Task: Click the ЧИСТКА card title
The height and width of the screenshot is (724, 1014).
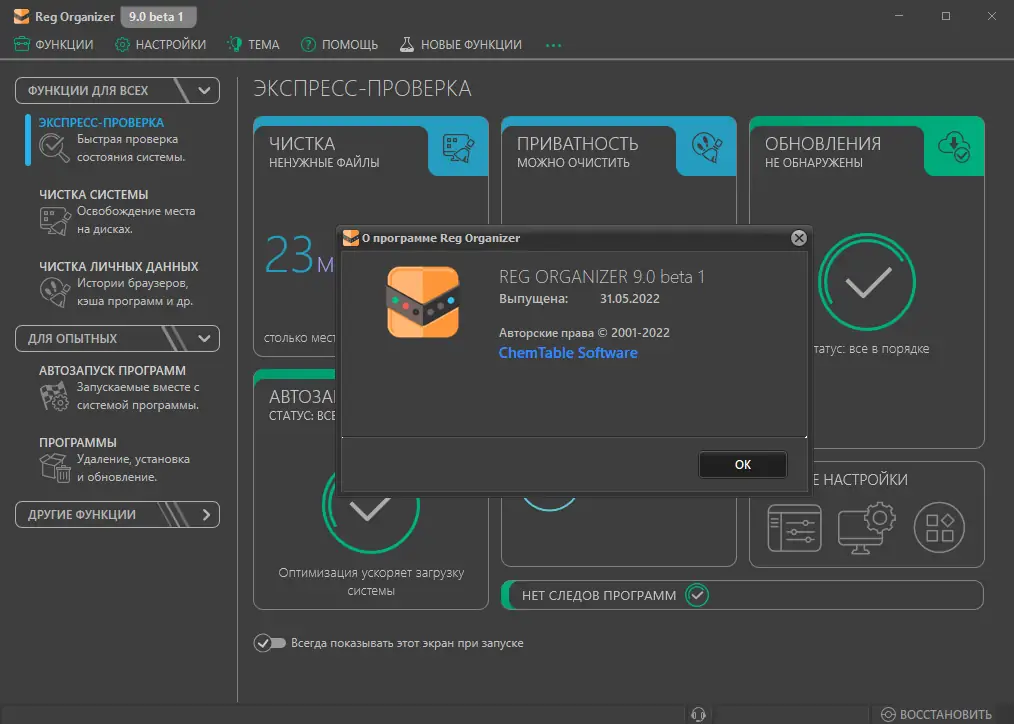Action: pyautogui.click(x=302, y=144)
